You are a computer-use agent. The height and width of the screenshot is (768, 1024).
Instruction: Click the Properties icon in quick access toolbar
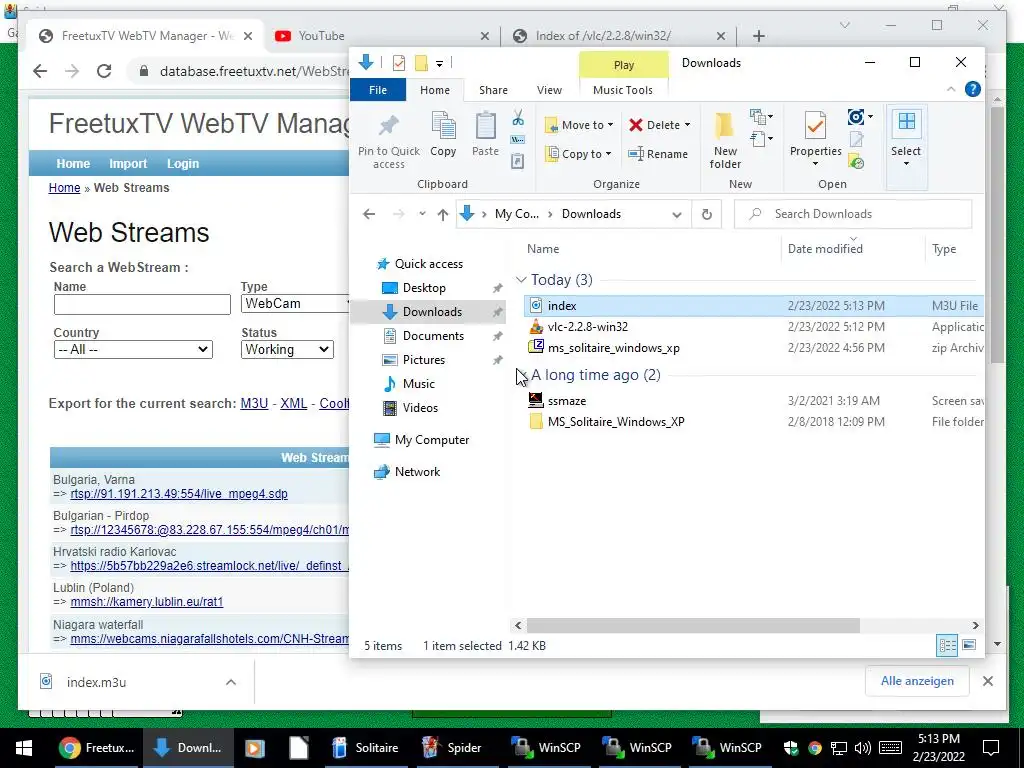coord(398,63)
